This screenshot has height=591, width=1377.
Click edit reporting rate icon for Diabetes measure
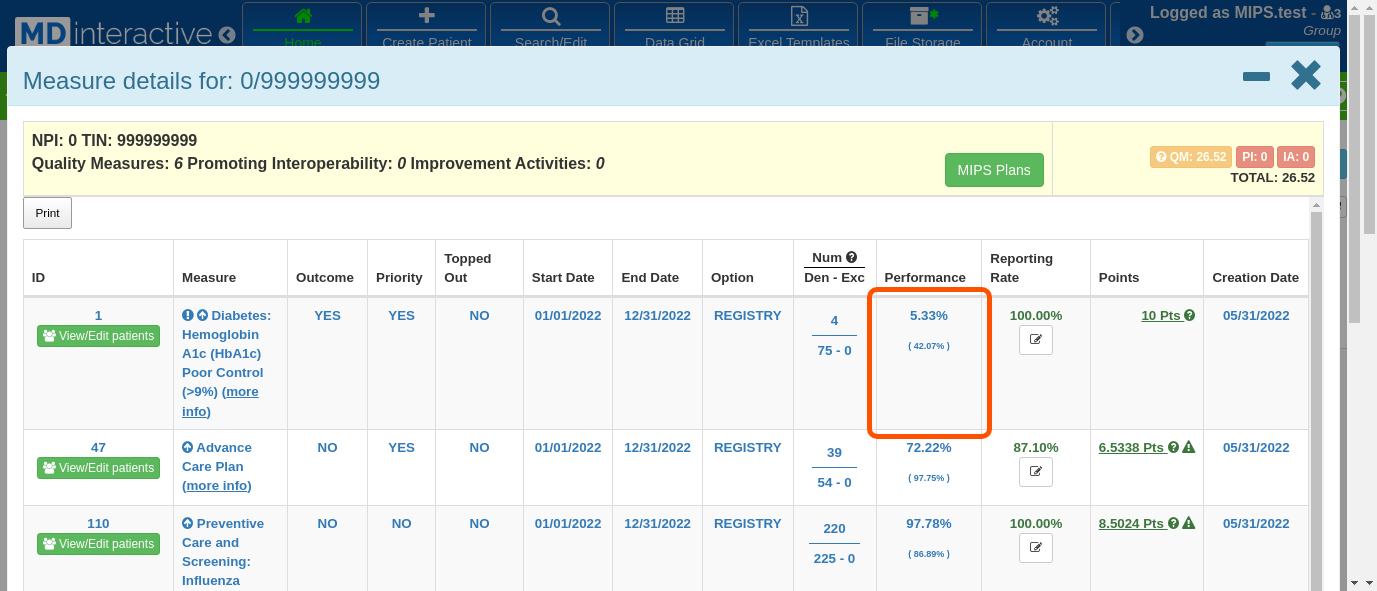[x=1035, y=340]
